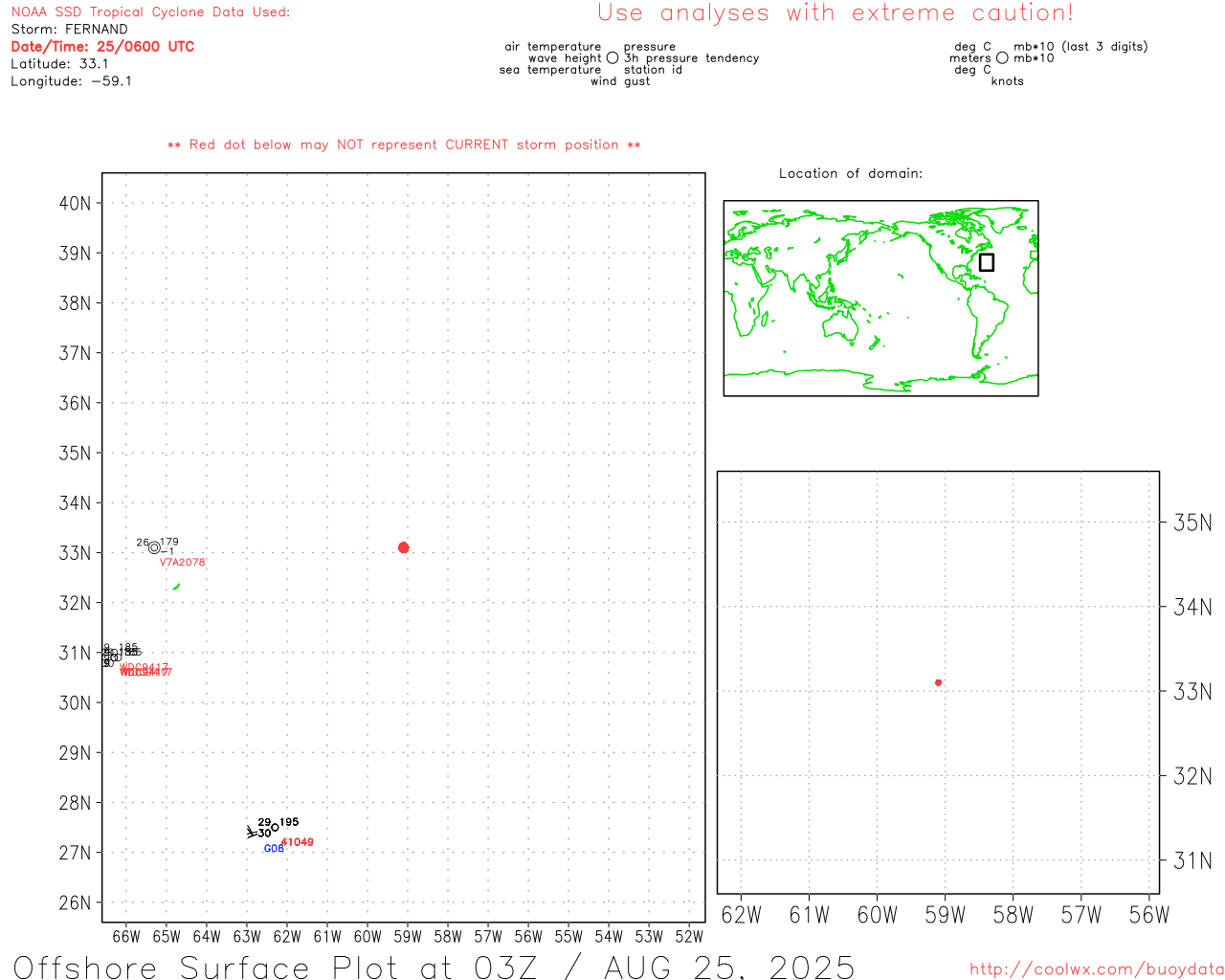This screenshot has height=980, width=1225.
Task: Click 'Offshore Surface Plot at 03Z' title
Action: click(x=276, y=967)
